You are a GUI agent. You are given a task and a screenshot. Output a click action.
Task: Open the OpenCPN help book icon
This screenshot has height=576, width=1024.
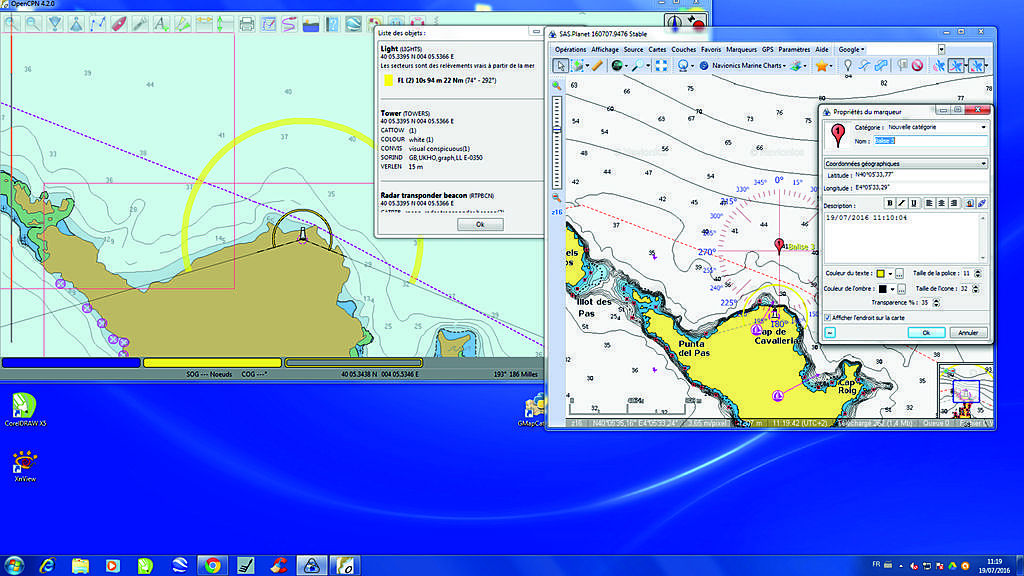332,24
